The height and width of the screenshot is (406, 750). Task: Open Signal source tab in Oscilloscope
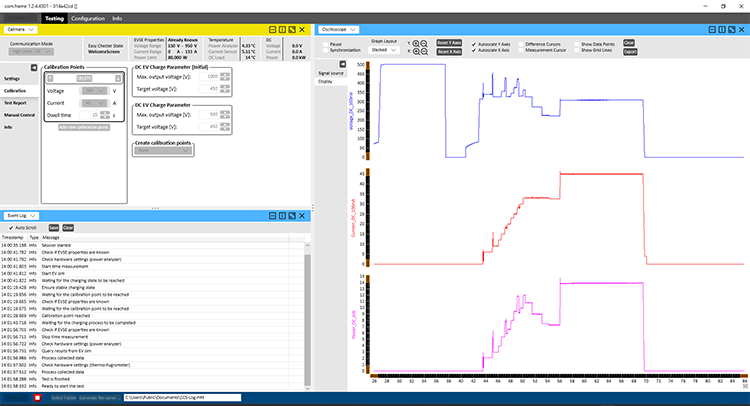[x=331, y=73]
